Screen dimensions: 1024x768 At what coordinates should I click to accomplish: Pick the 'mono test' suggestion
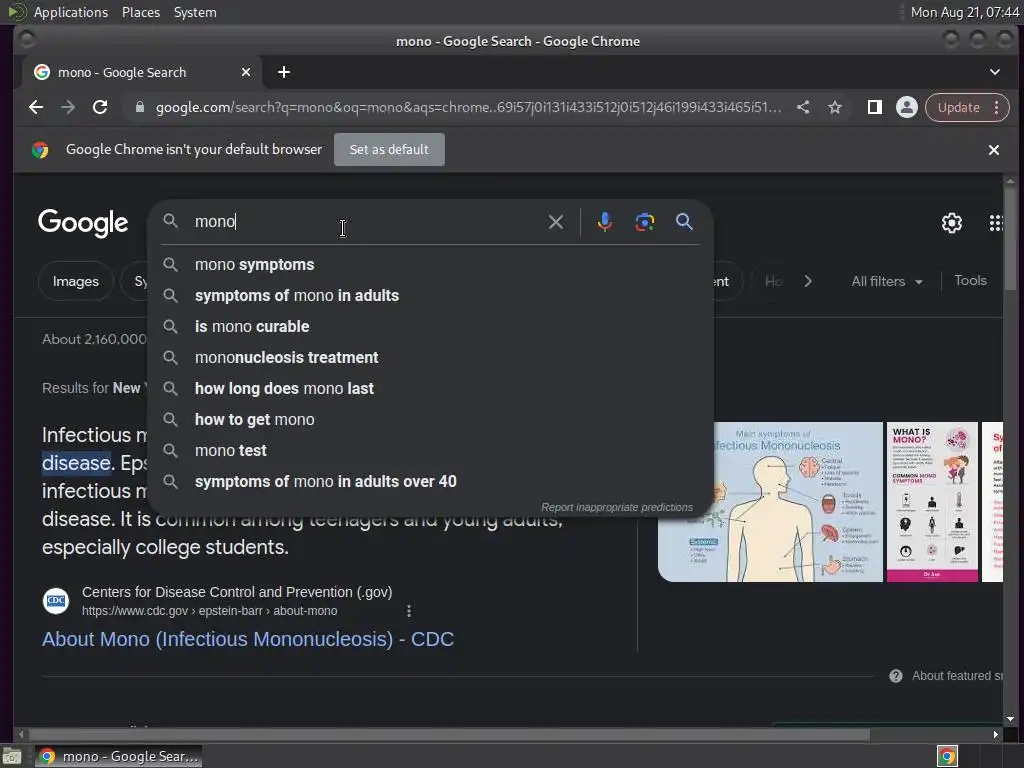coord(431,451)
